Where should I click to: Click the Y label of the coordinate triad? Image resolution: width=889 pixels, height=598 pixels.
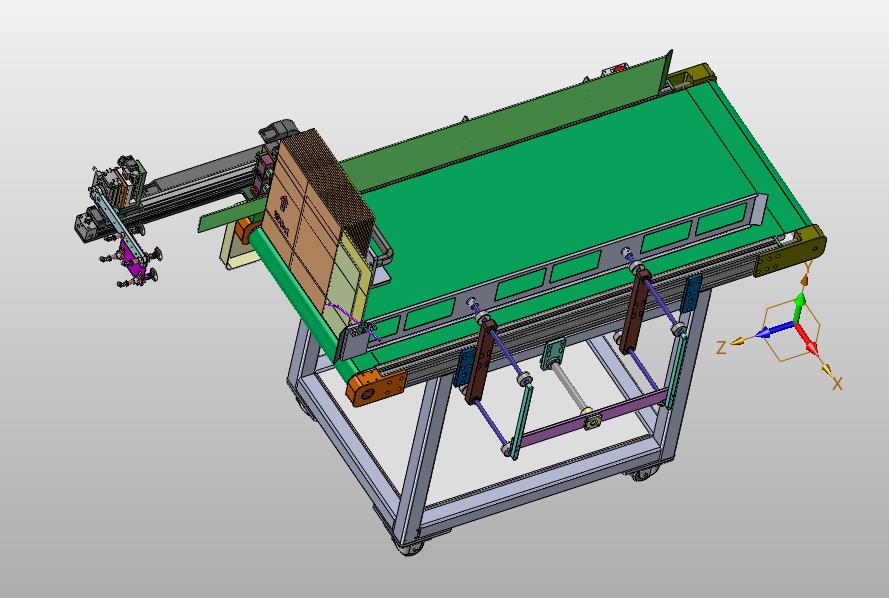pyautogui.click(x=810, y=266)
